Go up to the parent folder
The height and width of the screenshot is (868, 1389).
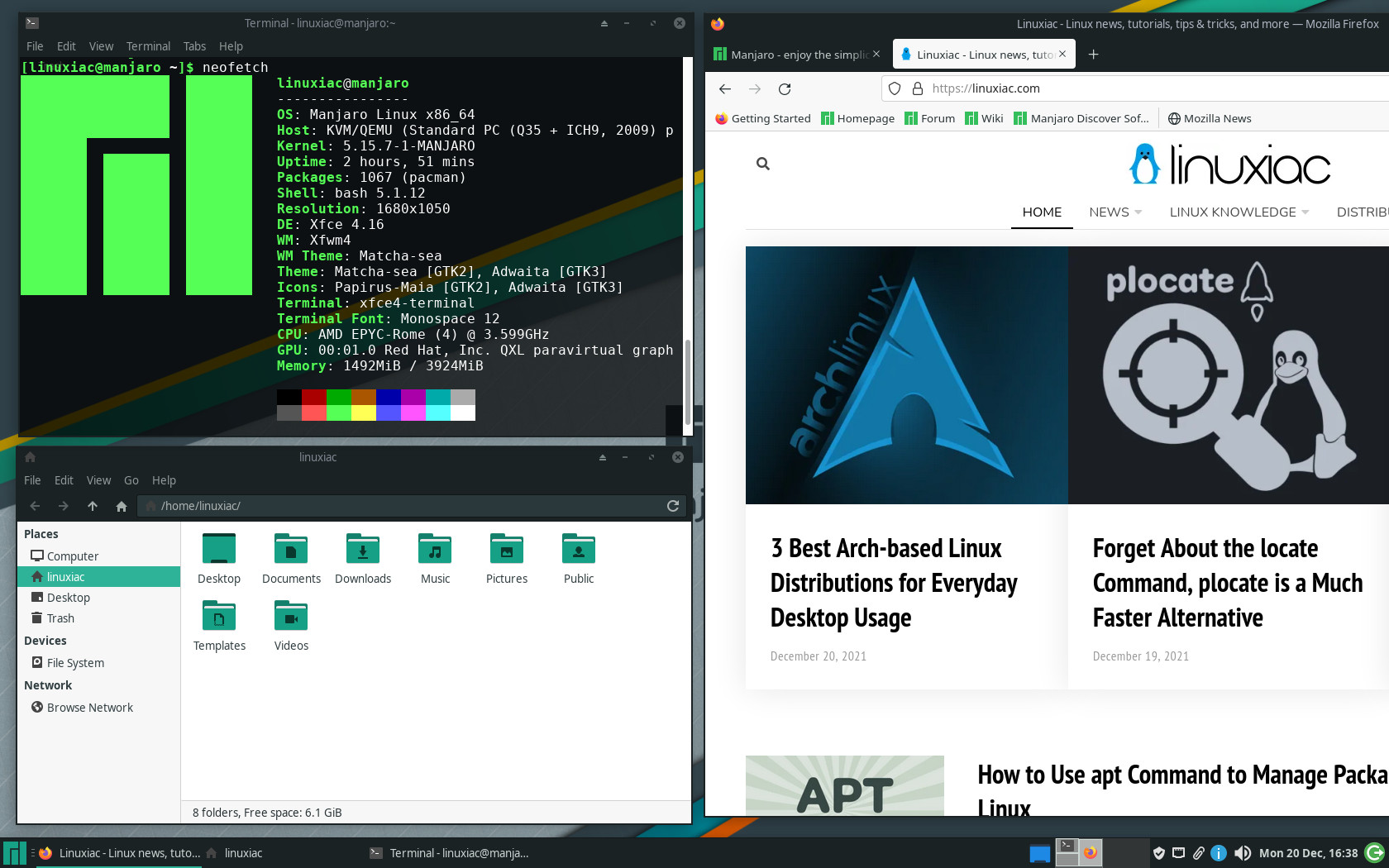[x=93, y=506]
